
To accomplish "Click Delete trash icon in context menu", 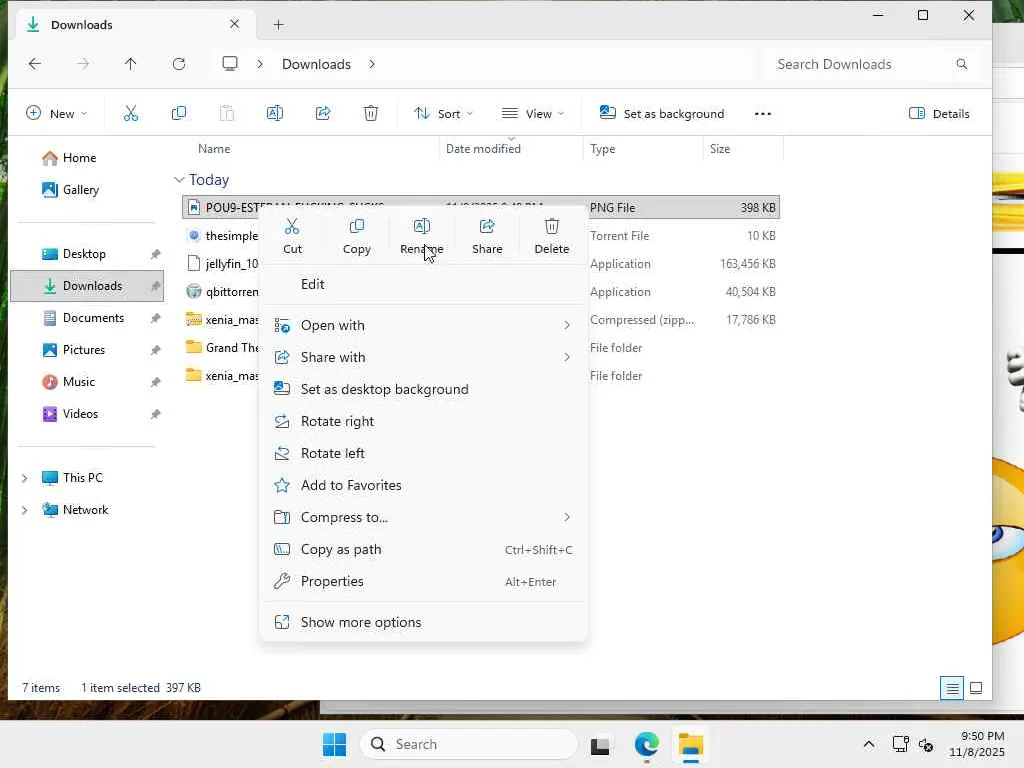I will click(x=551, y=227).
